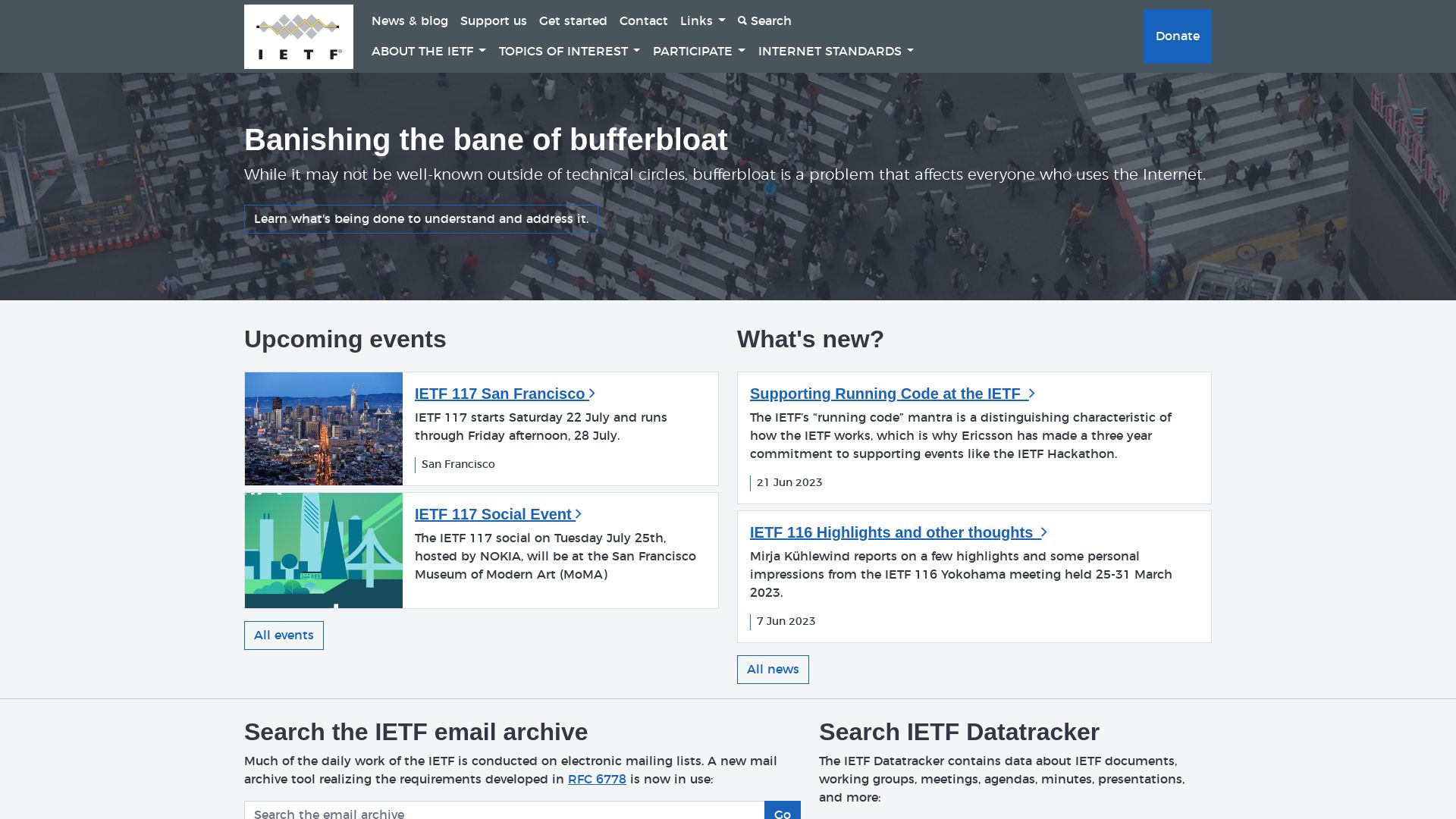The width and height of the screenshot is (1456, 819).
Task: Expand the TOPICS OF INTEREST menu
Action: pyautogui.click(x=569, y=52)
